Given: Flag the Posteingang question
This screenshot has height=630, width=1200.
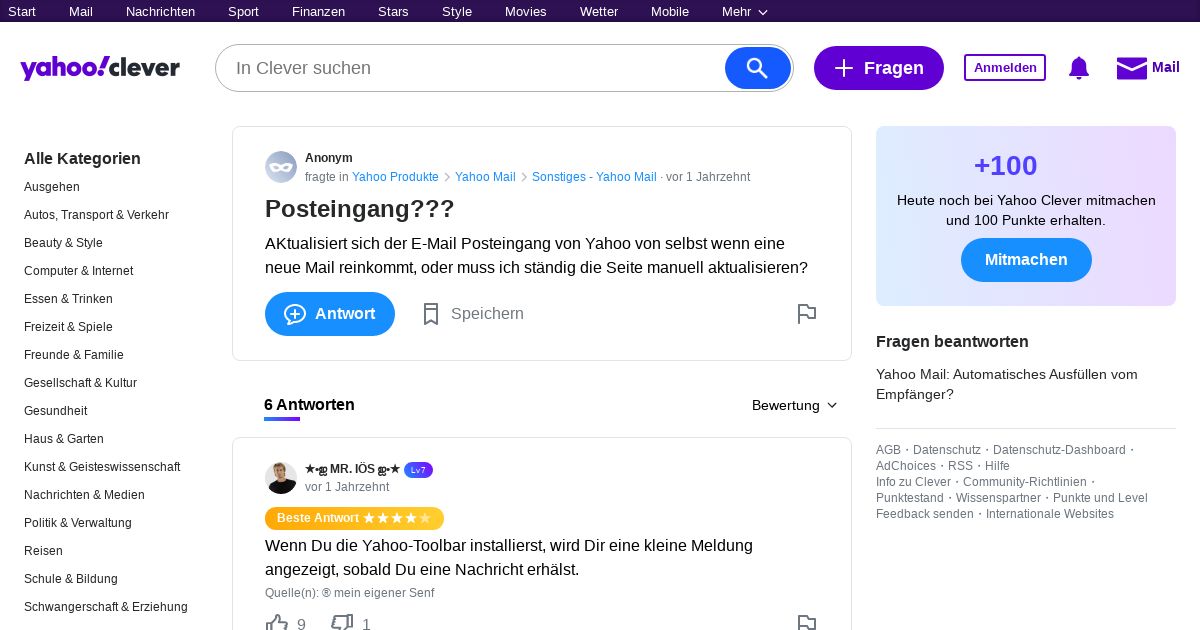Looking at the screenshot, I should click(807, 314).
